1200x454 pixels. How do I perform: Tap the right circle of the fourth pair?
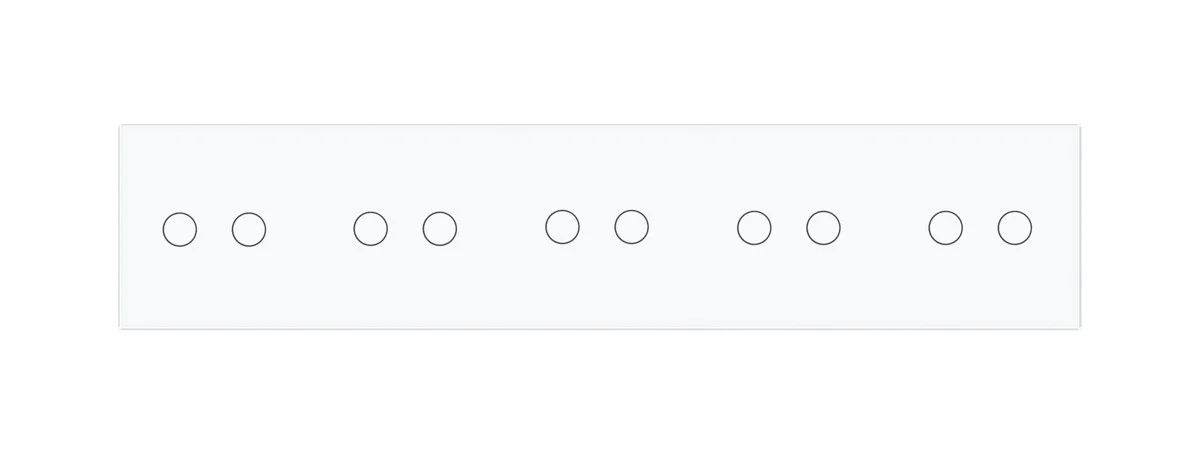(823, 228)
